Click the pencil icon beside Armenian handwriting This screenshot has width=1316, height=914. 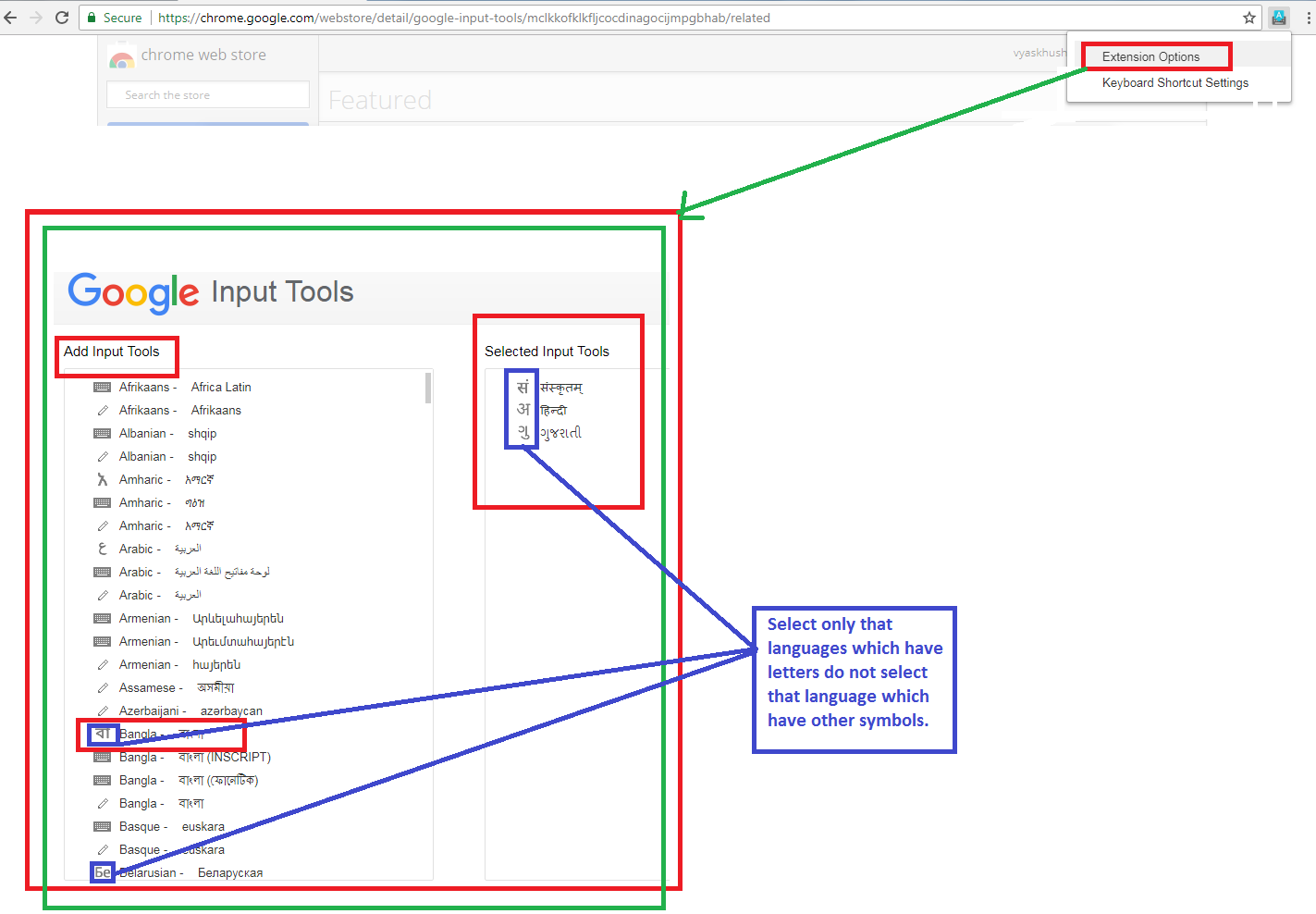click(x=103, y=665)
